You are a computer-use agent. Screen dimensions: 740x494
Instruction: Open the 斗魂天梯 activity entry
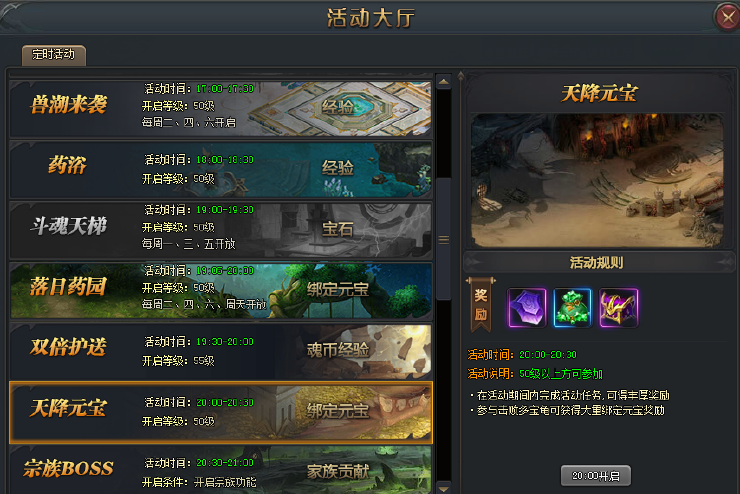pos(220,230)
